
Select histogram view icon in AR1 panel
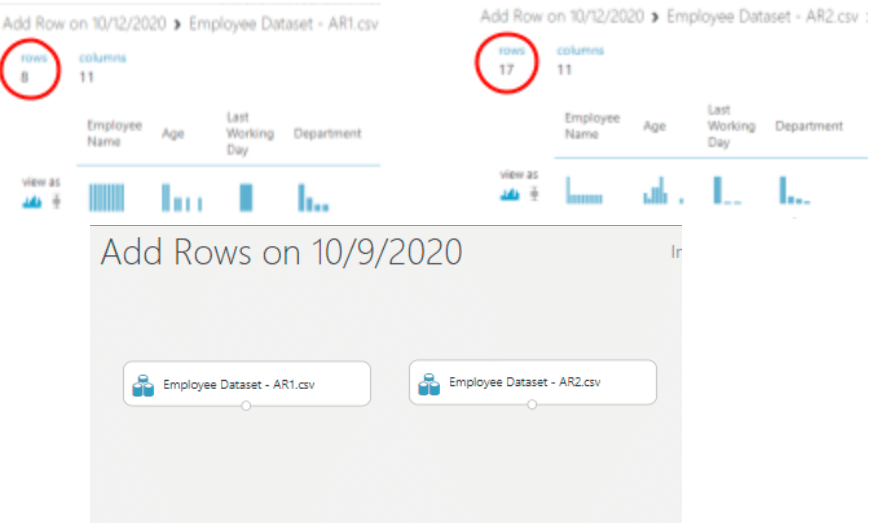click(33, 201)
